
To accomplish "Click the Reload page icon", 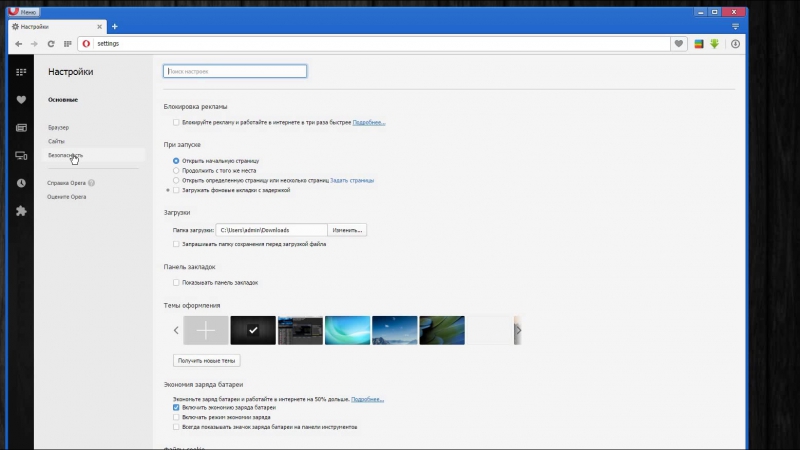I will pyautogui.click(x=51, y=44).
